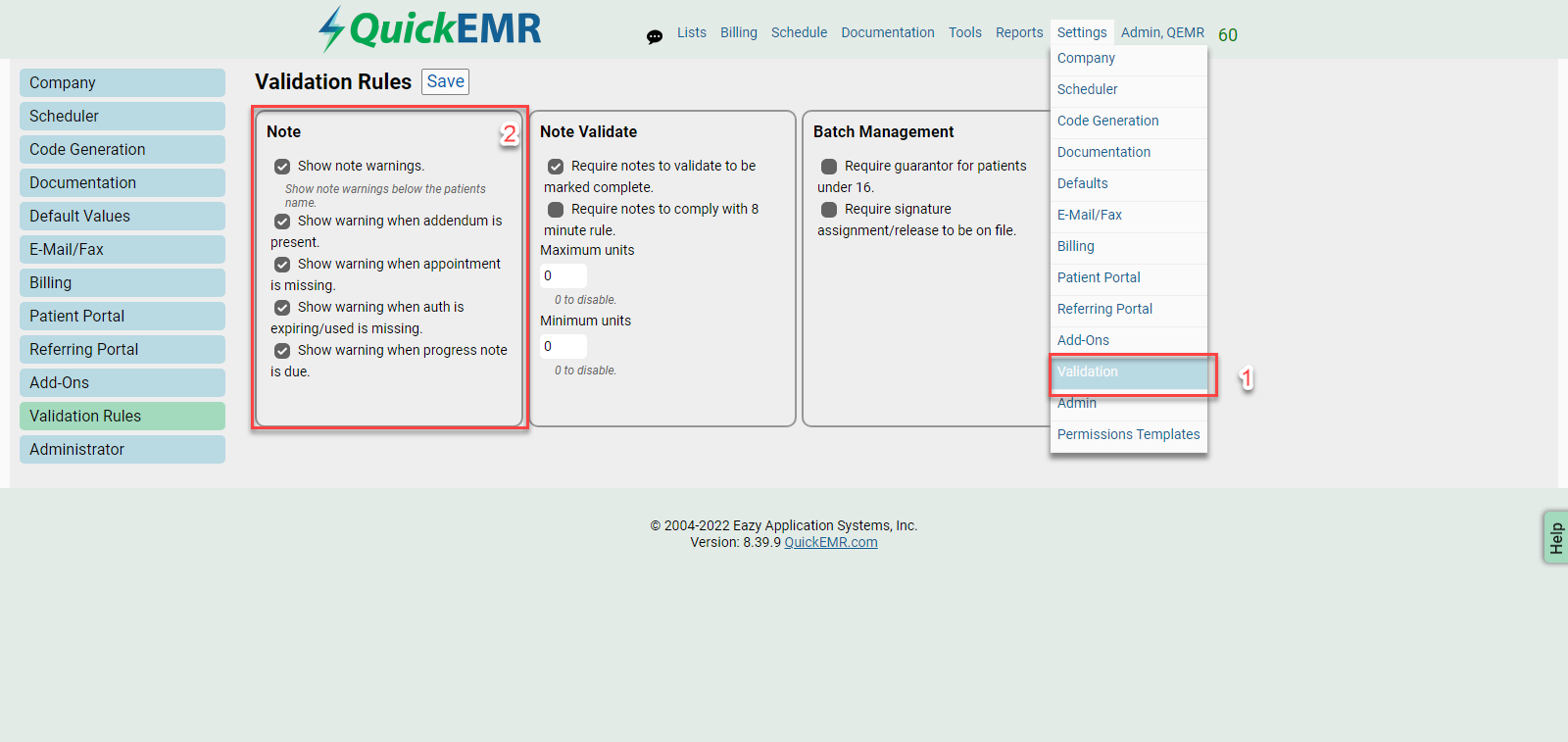Select Admin in Settings dropdown

click(1129, 403)
